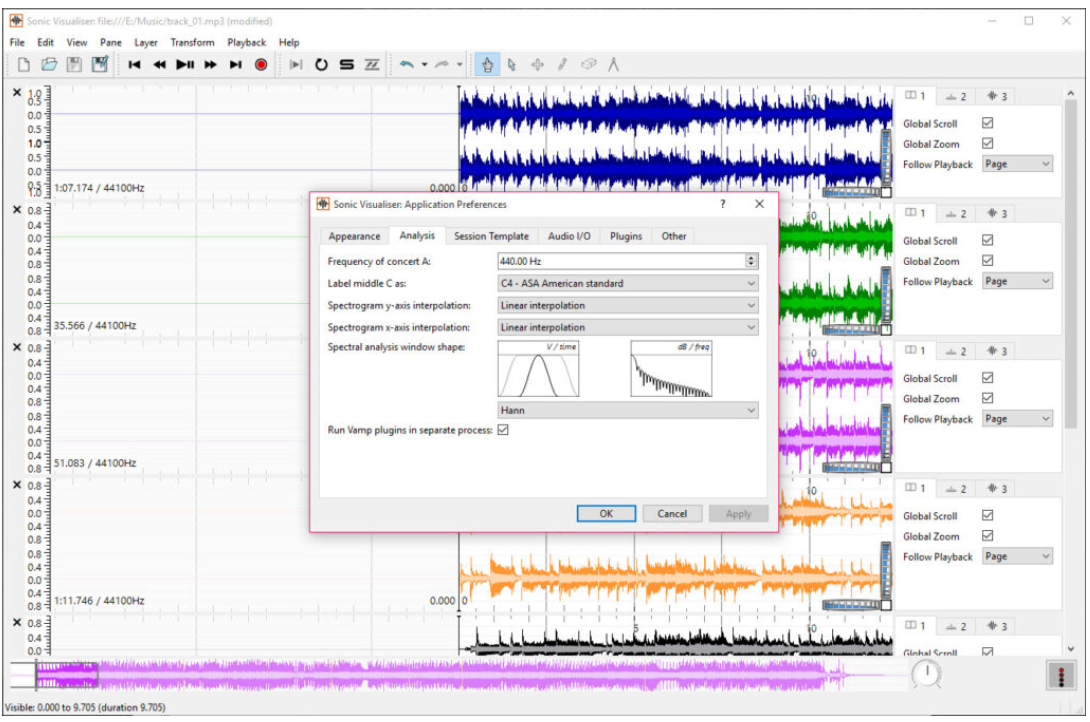Open a file with the folder icon
Viewport: 1090px width, 722px height.
click(x=49, y=65)
